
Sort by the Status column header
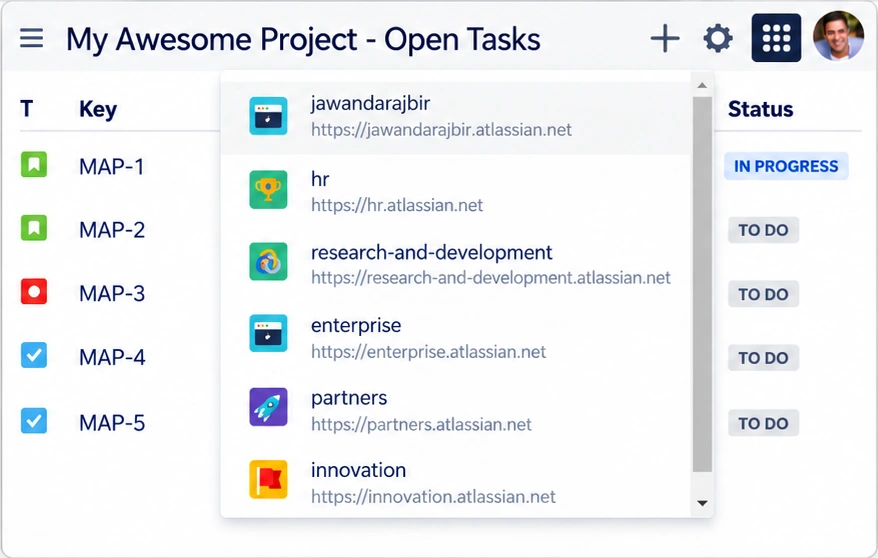click(x=760, y=109)
